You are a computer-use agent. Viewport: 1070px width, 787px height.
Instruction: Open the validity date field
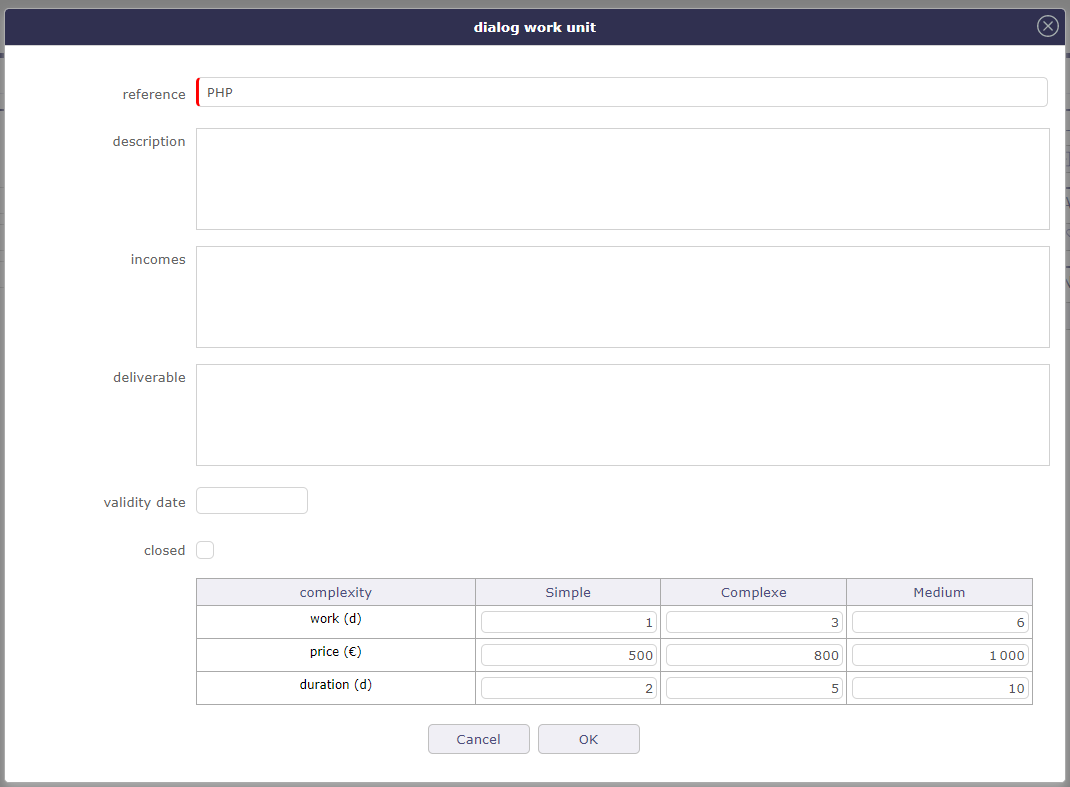tap(252, 501)
